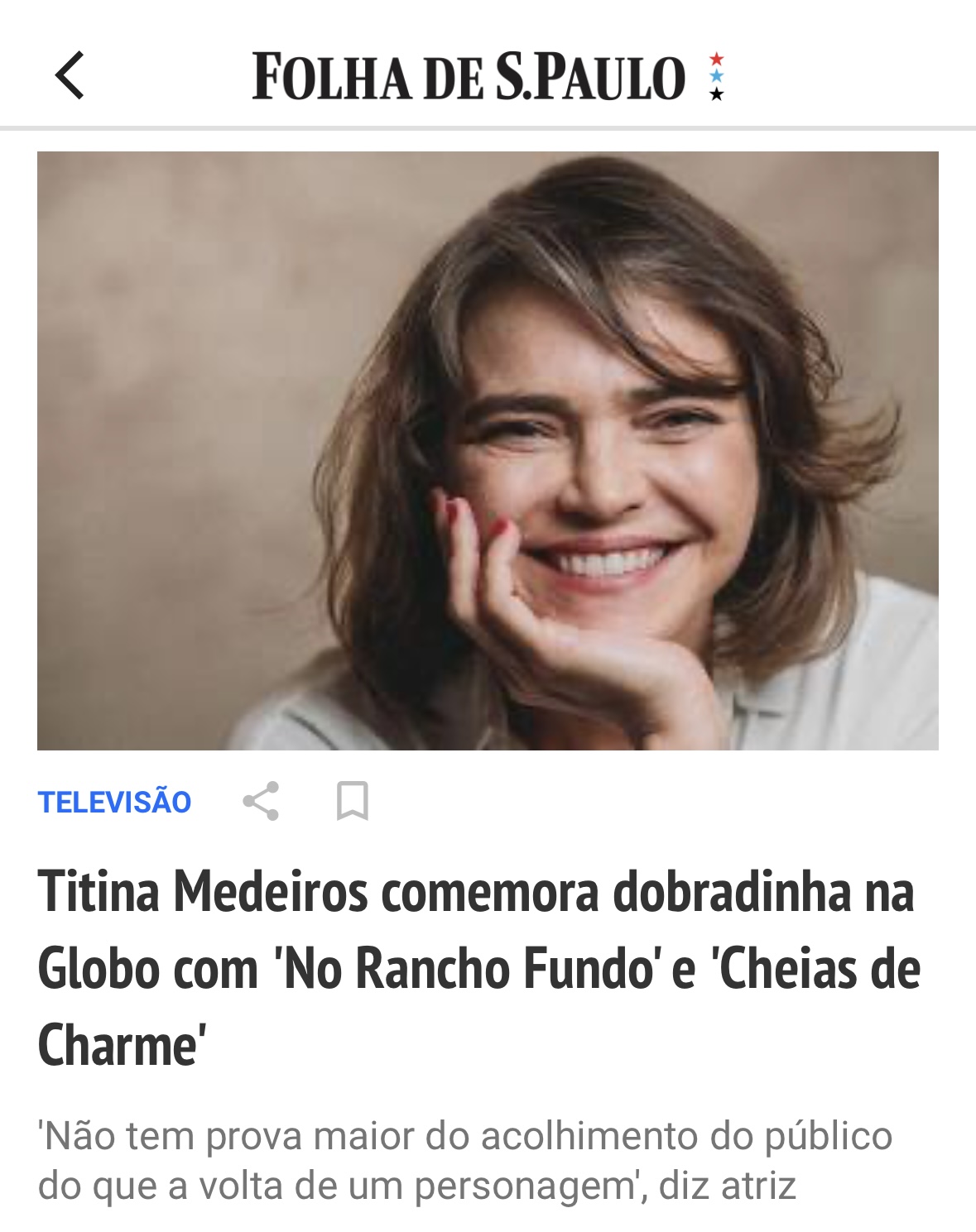976x1232 pixels.
Task: Click the red star in the header
Action: (717, 59)
